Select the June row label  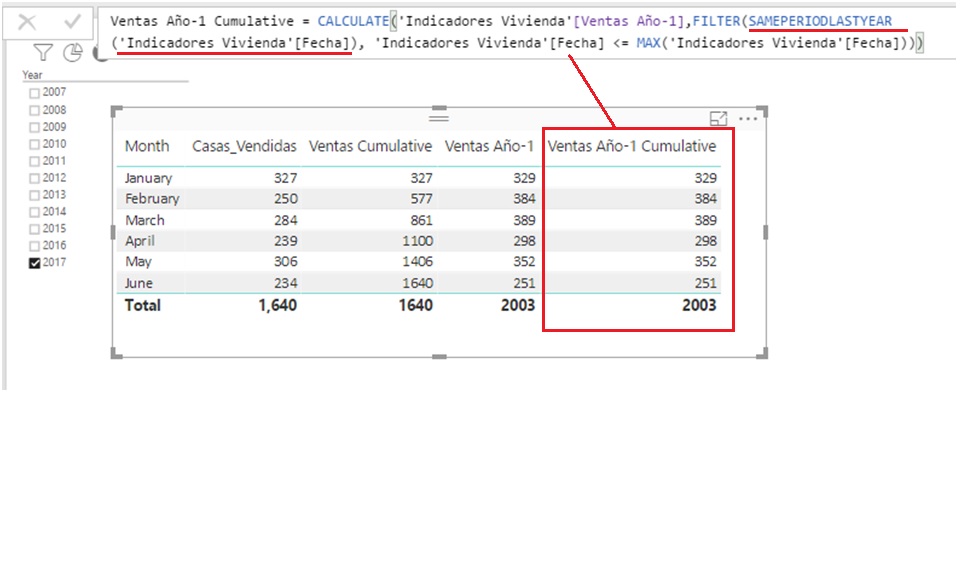coord(139,283)
